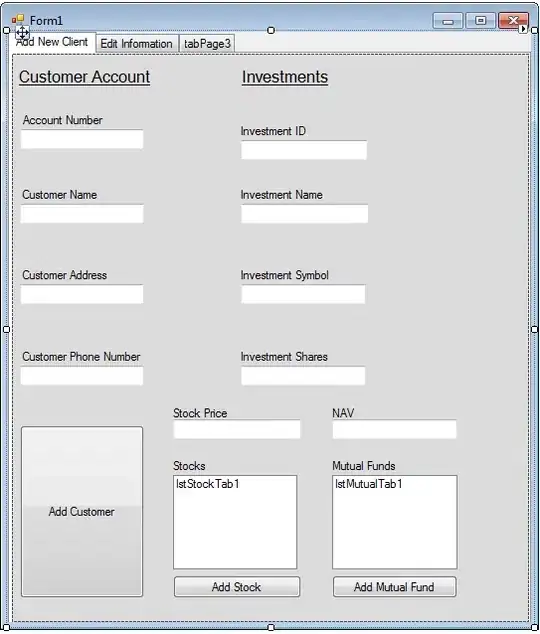This screenshot has width=540, height=634.
Task: Click the Form1 application icon
Action: [18, 19]
